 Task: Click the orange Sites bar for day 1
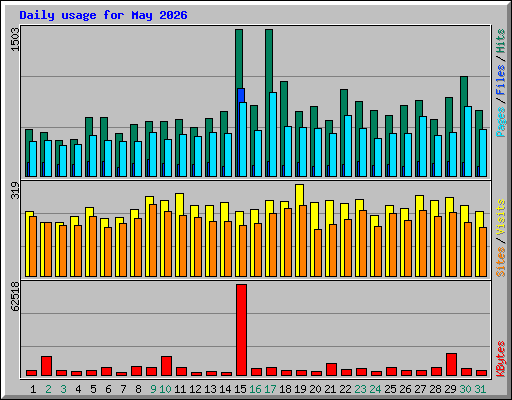click(x=33, y=246)
